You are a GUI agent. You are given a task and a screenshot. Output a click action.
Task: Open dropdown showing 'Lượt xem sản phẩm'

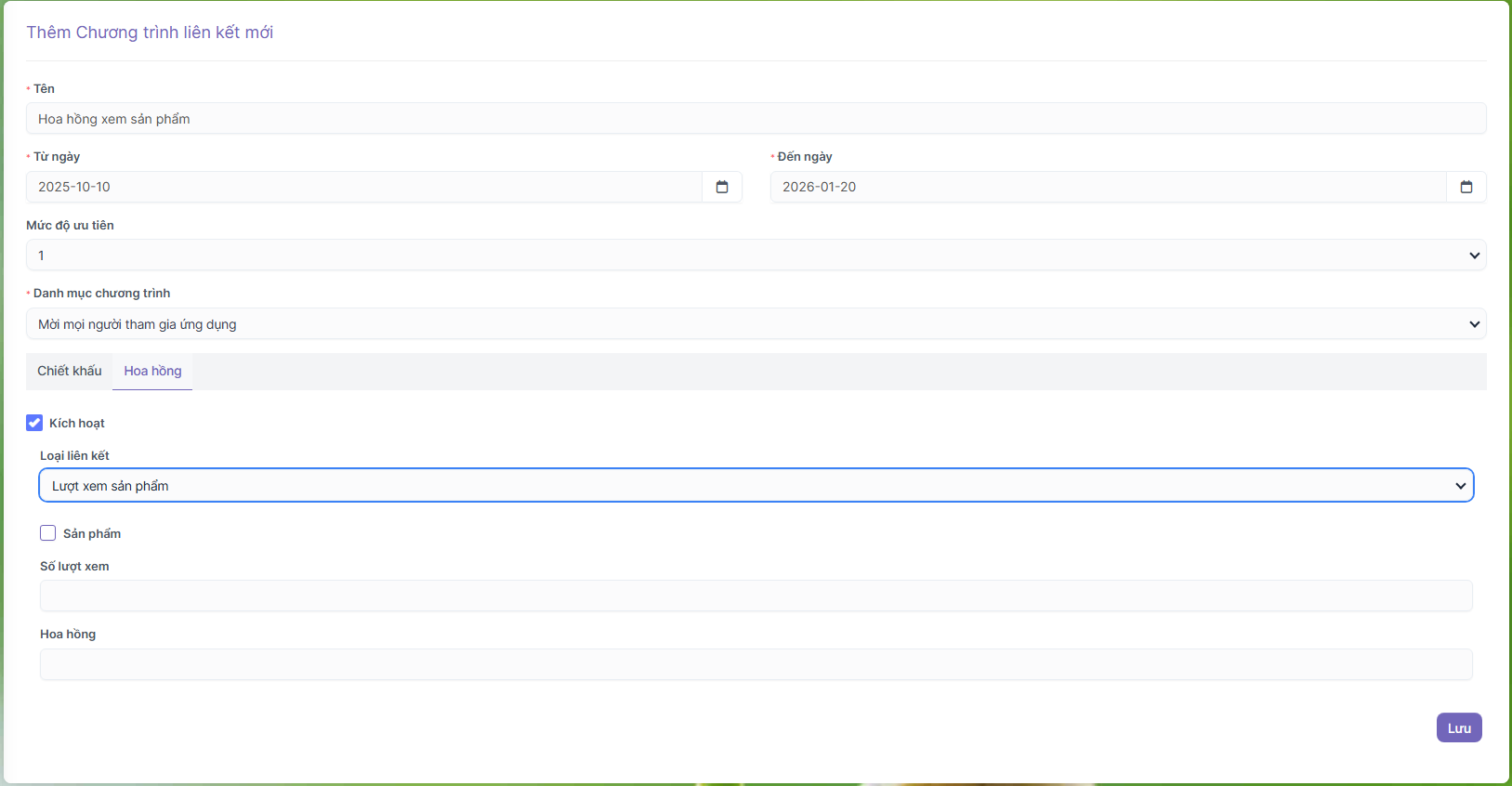click(743, 486)
